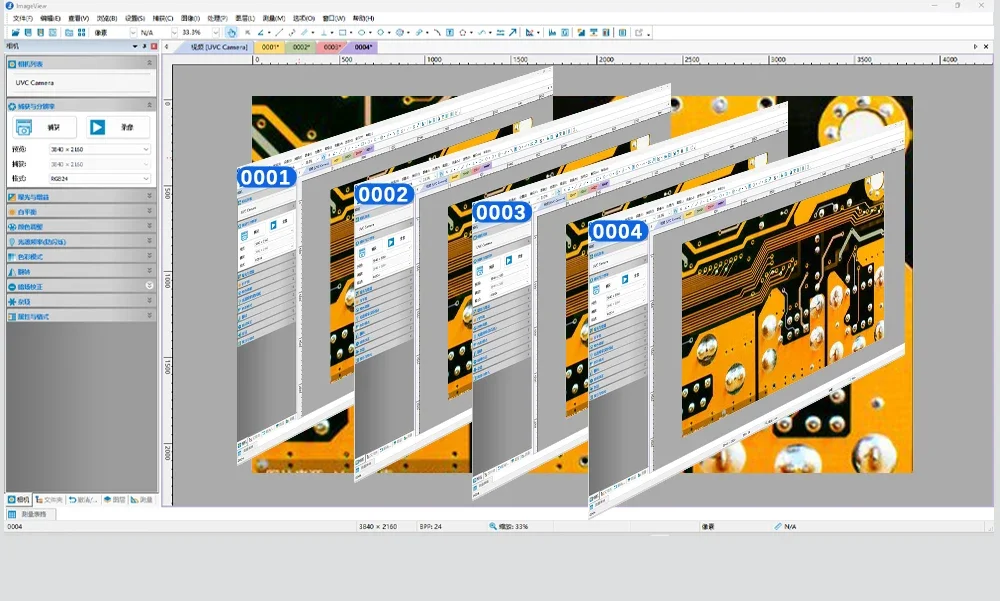Viewport: 1000px width, 601px height.
Task: Switch to the 0002* image tab
Action: pos(301,47)
